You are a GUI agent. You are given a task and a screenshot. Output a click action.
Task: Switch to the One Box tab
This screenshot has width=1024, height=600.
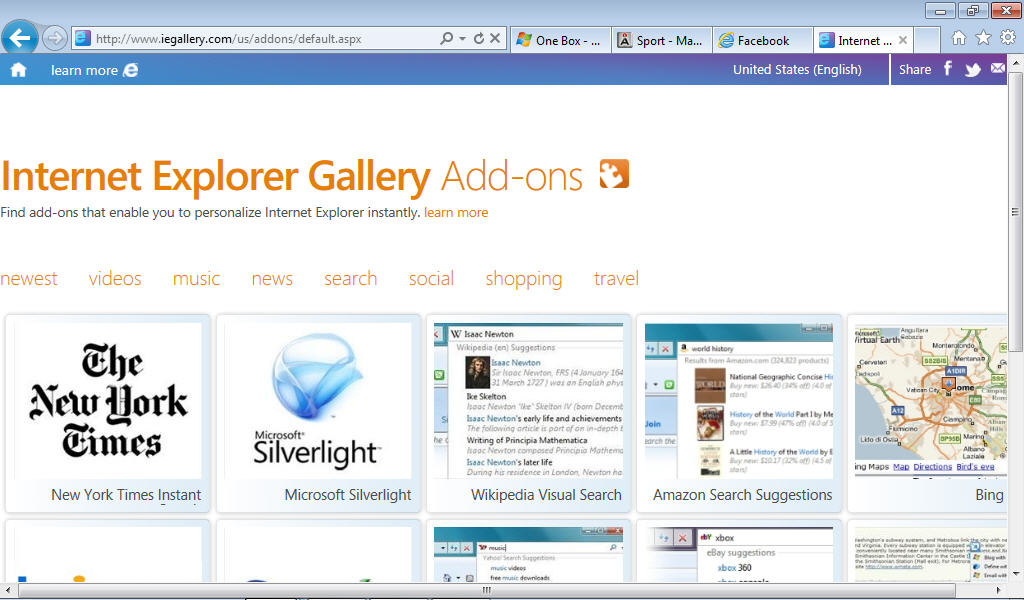tap(561, 40)
